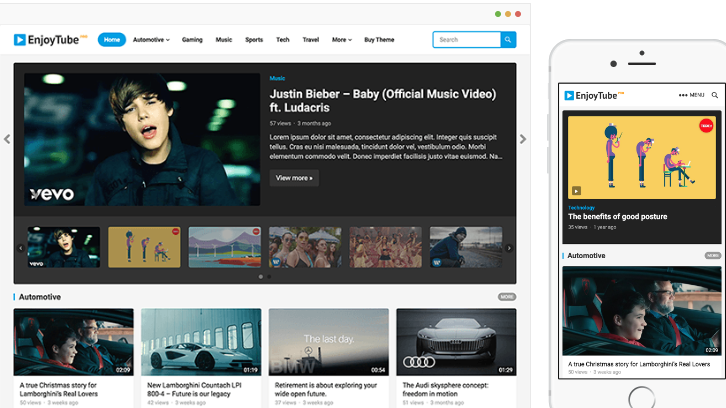Click the View more button
Viewport: 726px width, 408px height.
point(294,178)
